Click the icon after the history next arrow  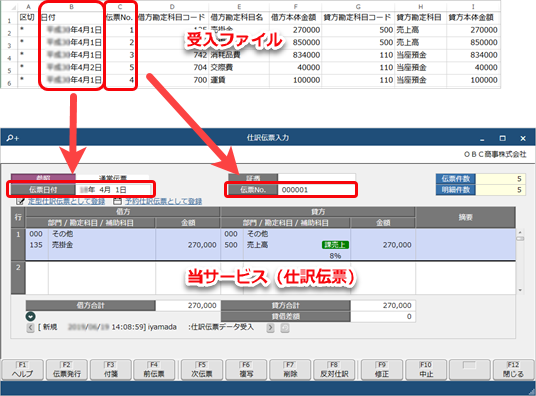click(285, 328)
